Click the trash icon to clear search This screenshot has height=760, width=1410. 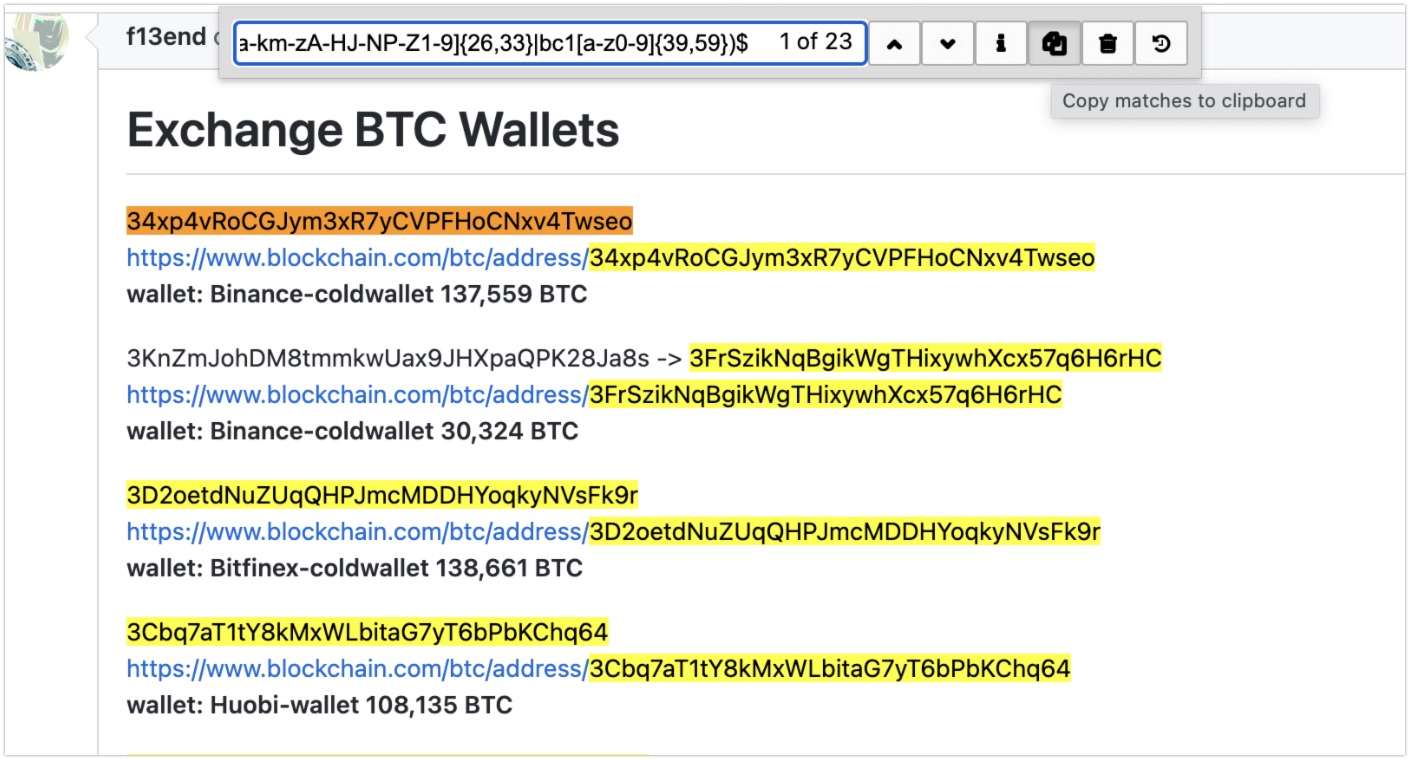tap(1108, 45)
